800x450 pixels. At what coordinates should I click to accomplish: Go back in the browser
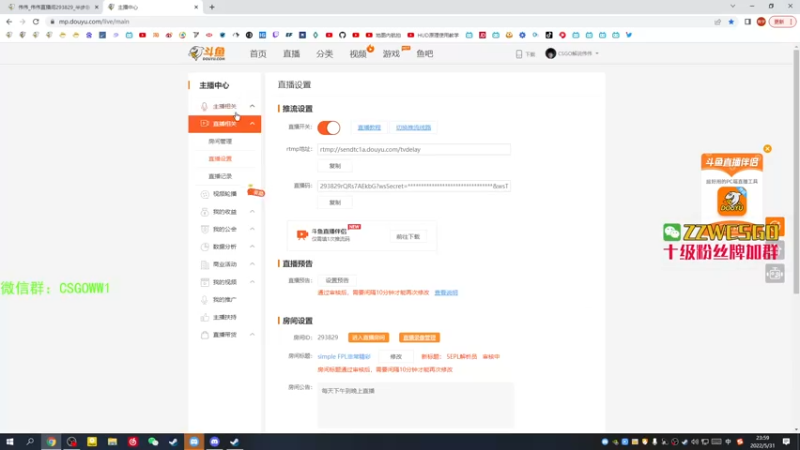pyautogui.click(x=9, y=21)
